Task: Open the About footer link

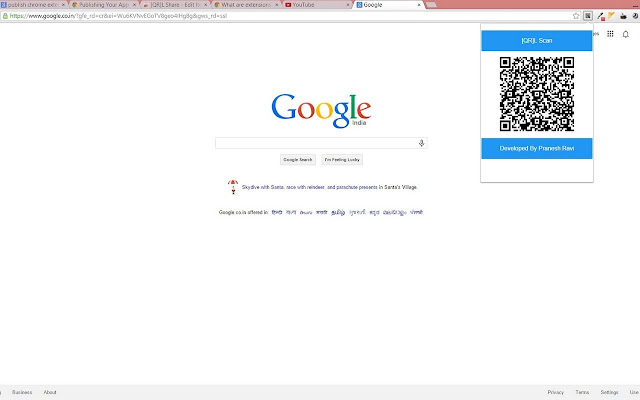Action: [x=50, y=392]
